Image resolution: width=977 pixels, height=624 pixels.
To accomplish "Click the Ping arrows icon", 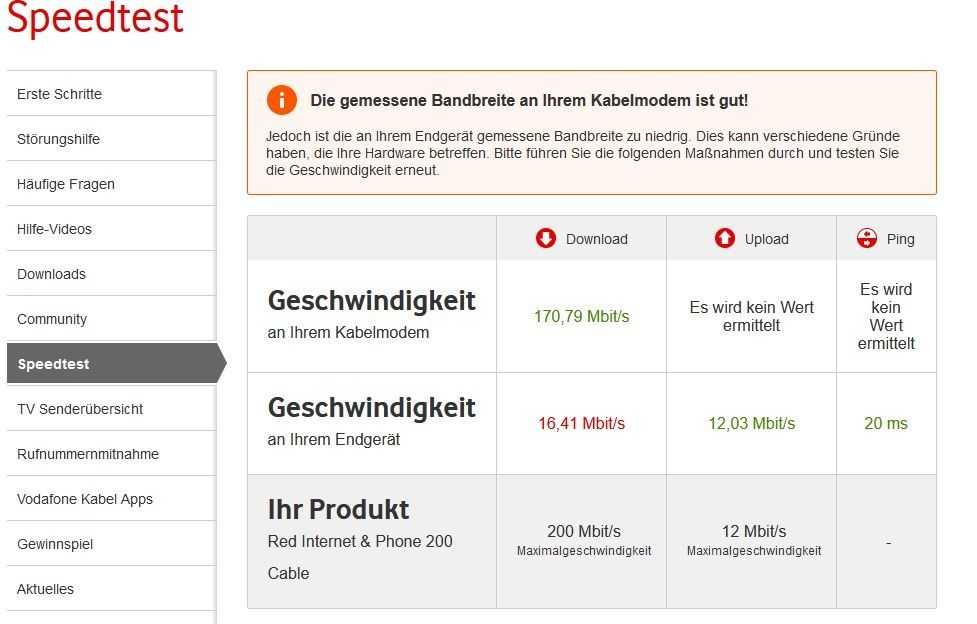I will (x=867, y=238).
